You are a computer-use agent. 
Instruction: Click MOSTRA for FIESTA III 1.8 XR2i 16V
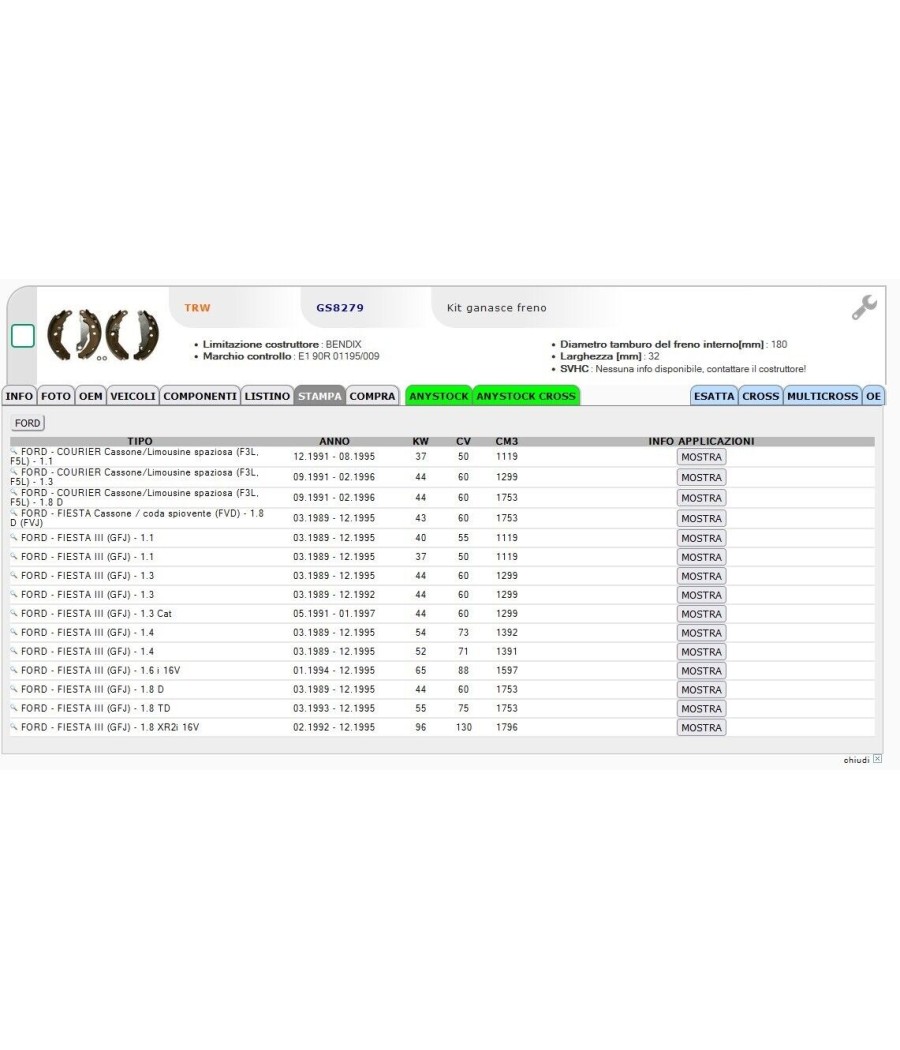701,727
